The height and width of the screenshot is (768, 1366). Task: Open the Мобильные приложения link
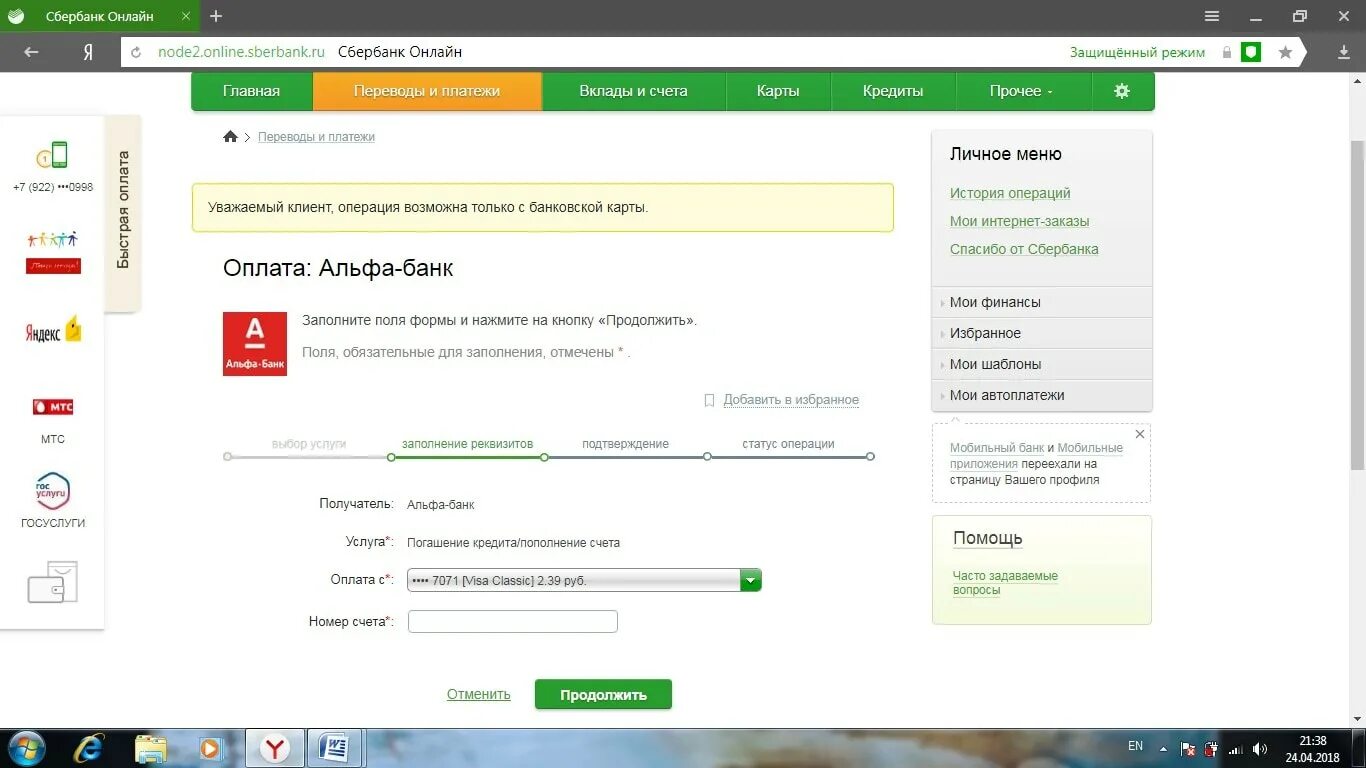tap(1036, 456)
